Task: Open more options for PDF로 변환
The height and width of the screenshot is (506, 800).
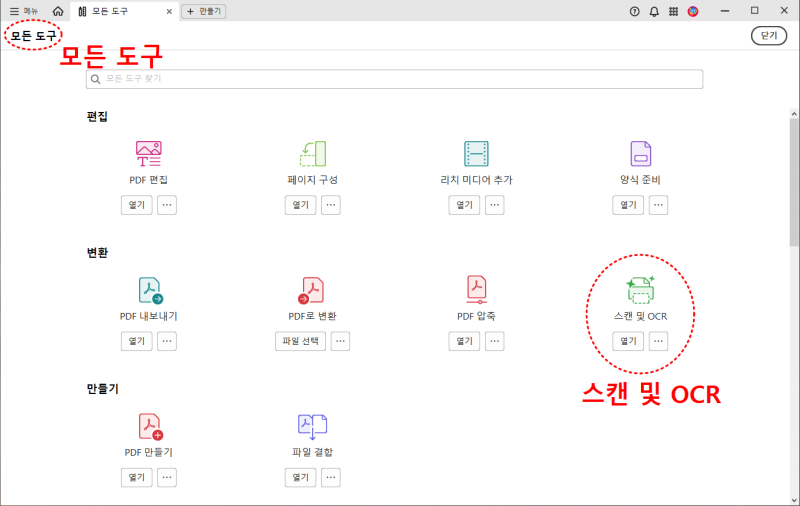Action: (x=340, y=341)
